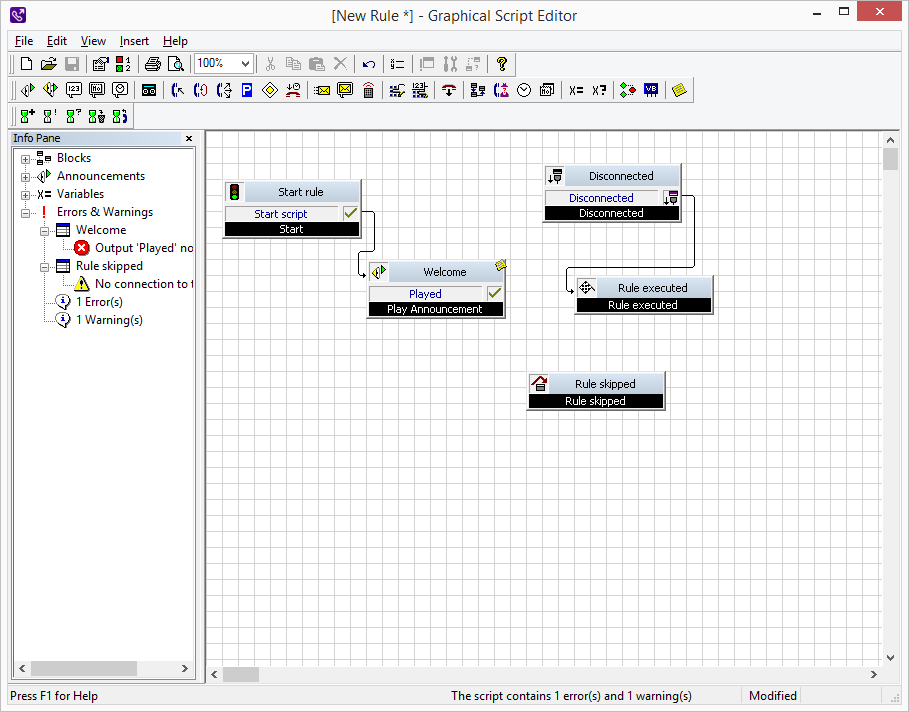Click the yellow sticky note toolbar icon
909x712 pixels.
[x=680, y=90]
